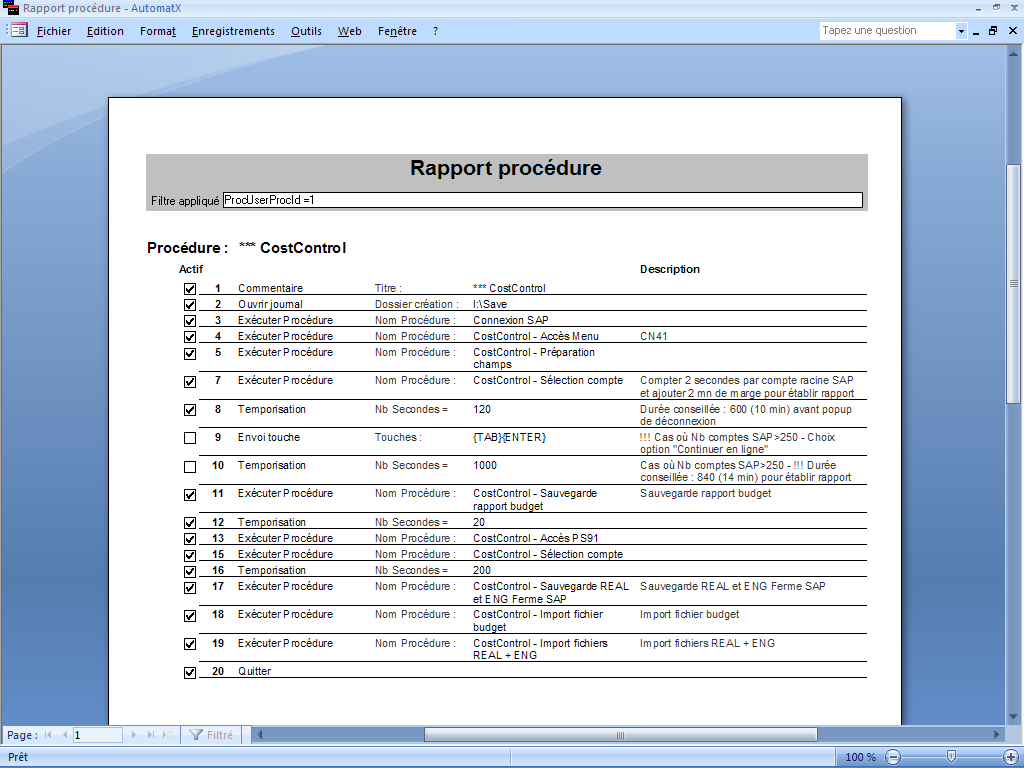
Task: Toggle checkbox for row 1 Commentaire
Action: (190, 289)
